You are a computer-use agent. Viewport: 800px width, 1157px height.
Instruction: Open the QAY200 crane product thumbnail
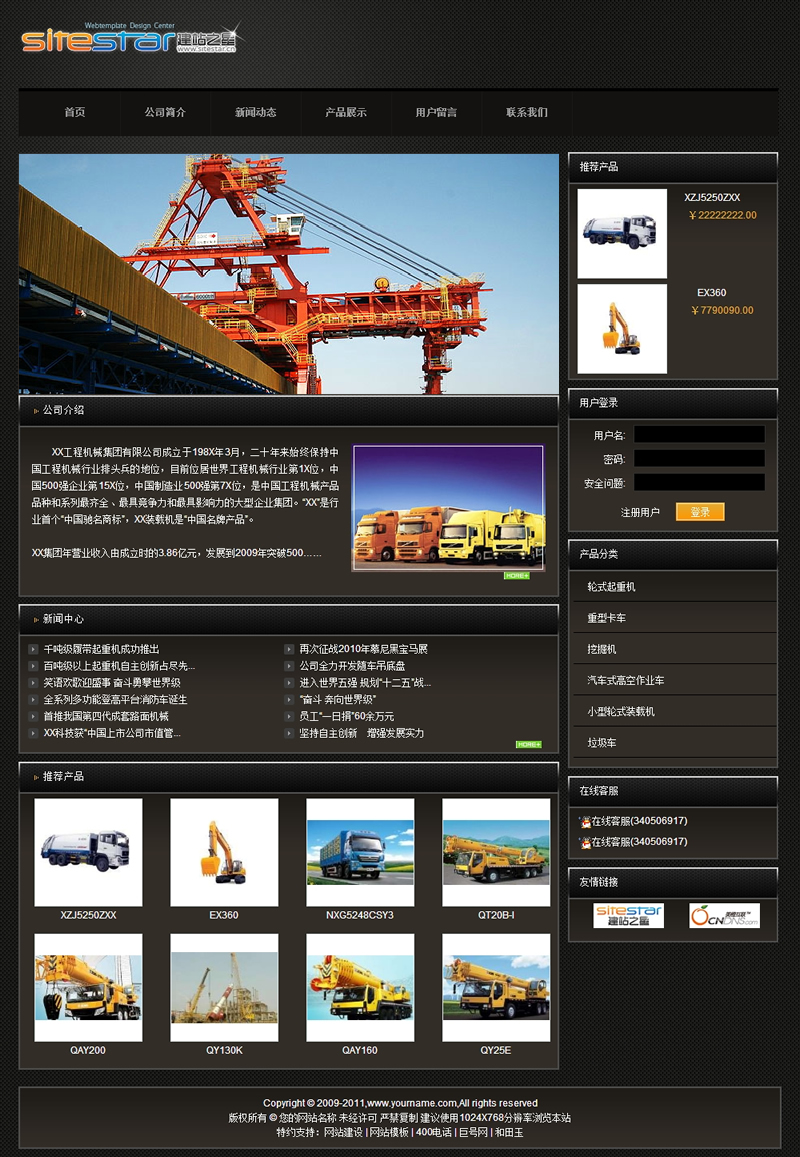click(x=88, y=988)
